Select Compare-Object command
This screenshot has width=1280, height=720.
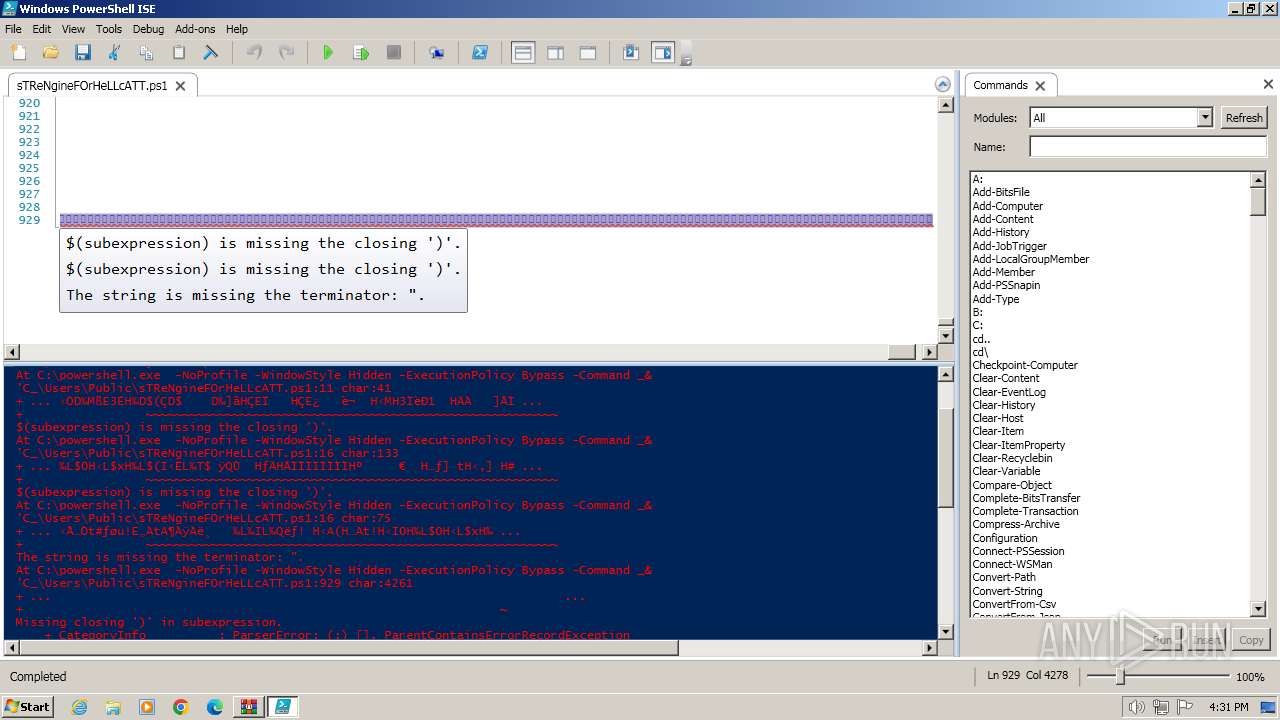coord(1012,485)
